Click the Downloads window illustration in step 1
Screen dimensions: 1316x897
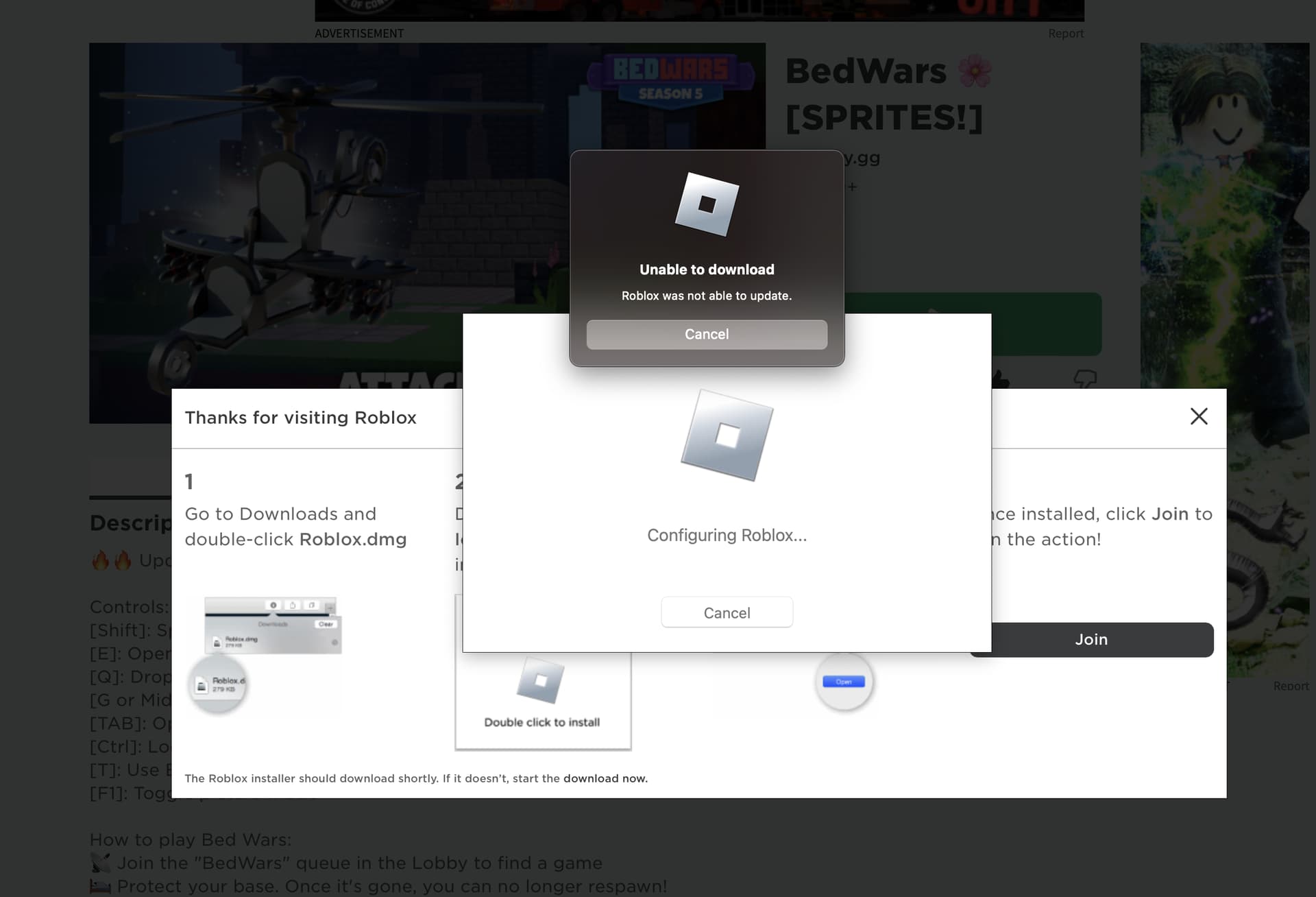(273, 625)
